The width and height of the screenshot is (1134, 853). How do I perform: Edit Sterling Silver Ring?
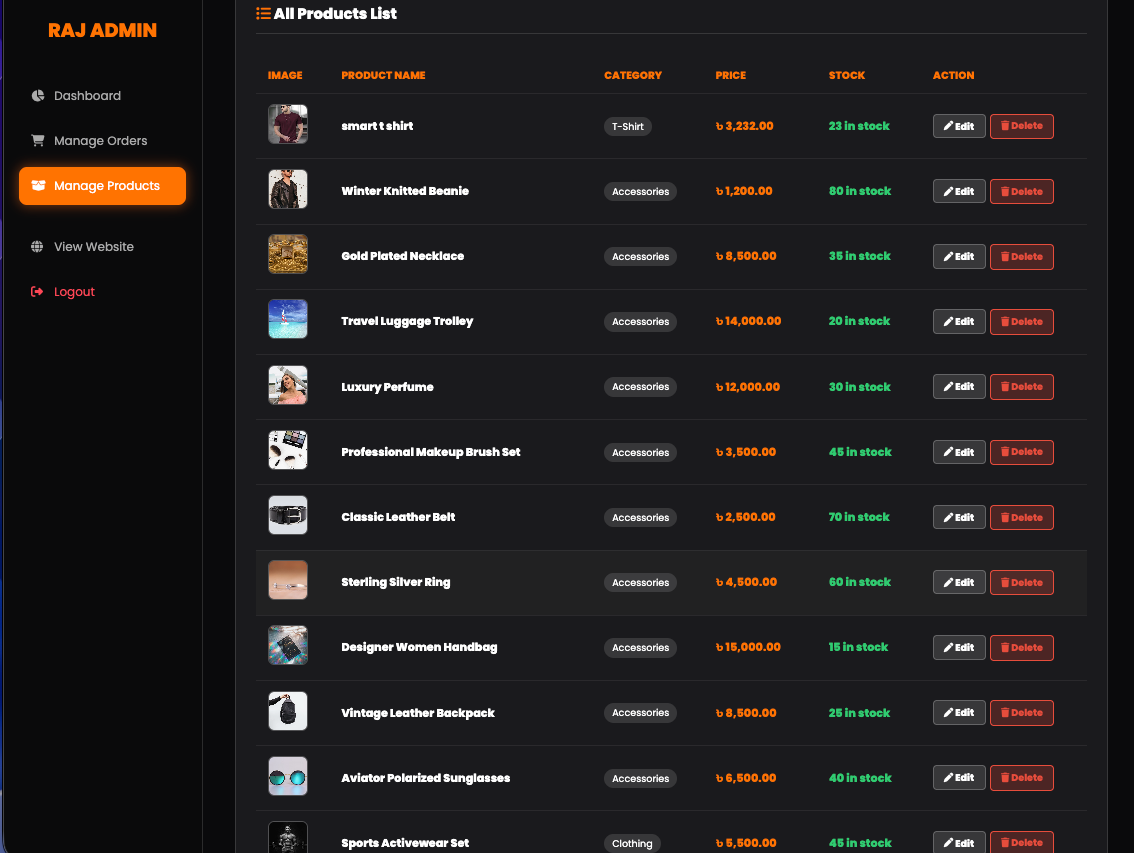(959, 582)
